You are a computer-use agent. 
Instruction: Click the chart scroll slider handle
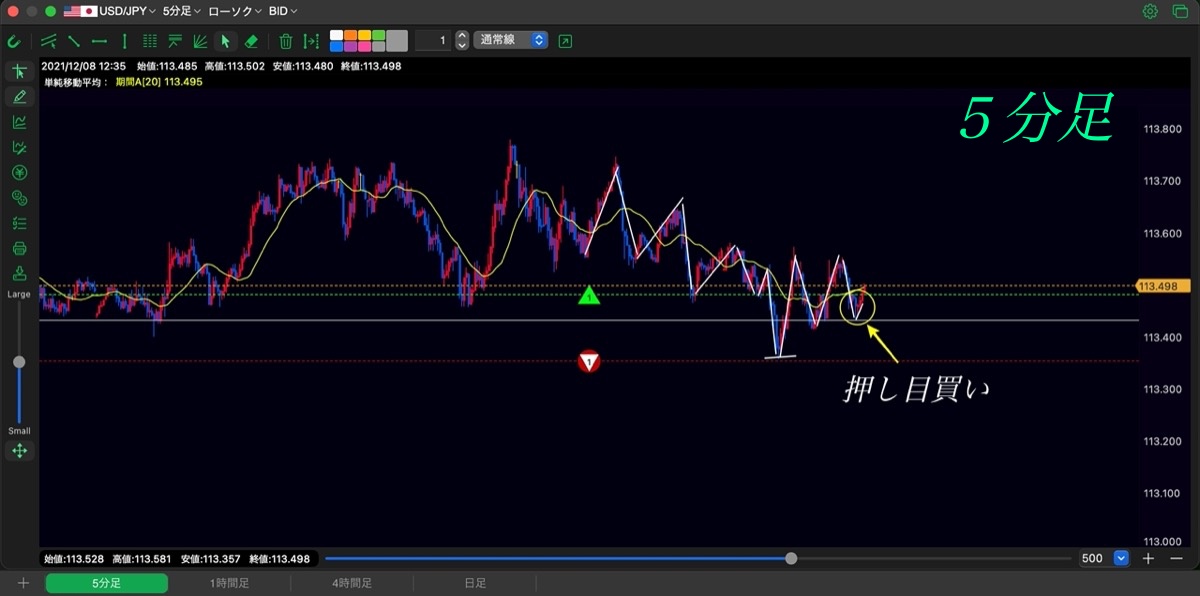(792, 559)
